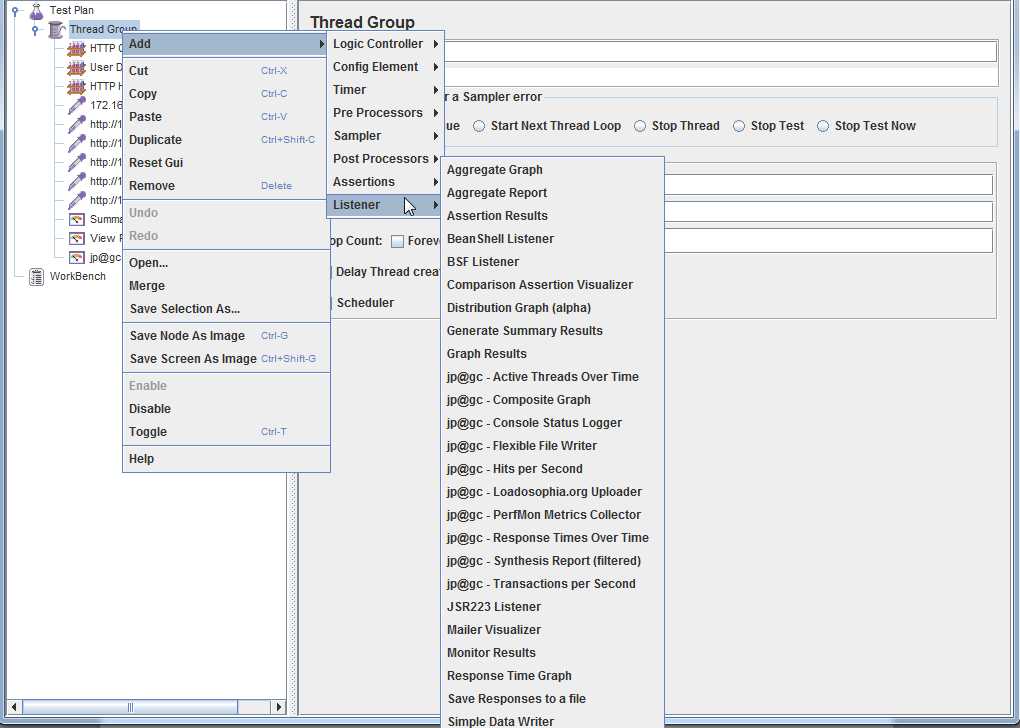Click the sampler pipette icon beside 172.16
The height and width of the screenshot is (728, 1020).
77,105
